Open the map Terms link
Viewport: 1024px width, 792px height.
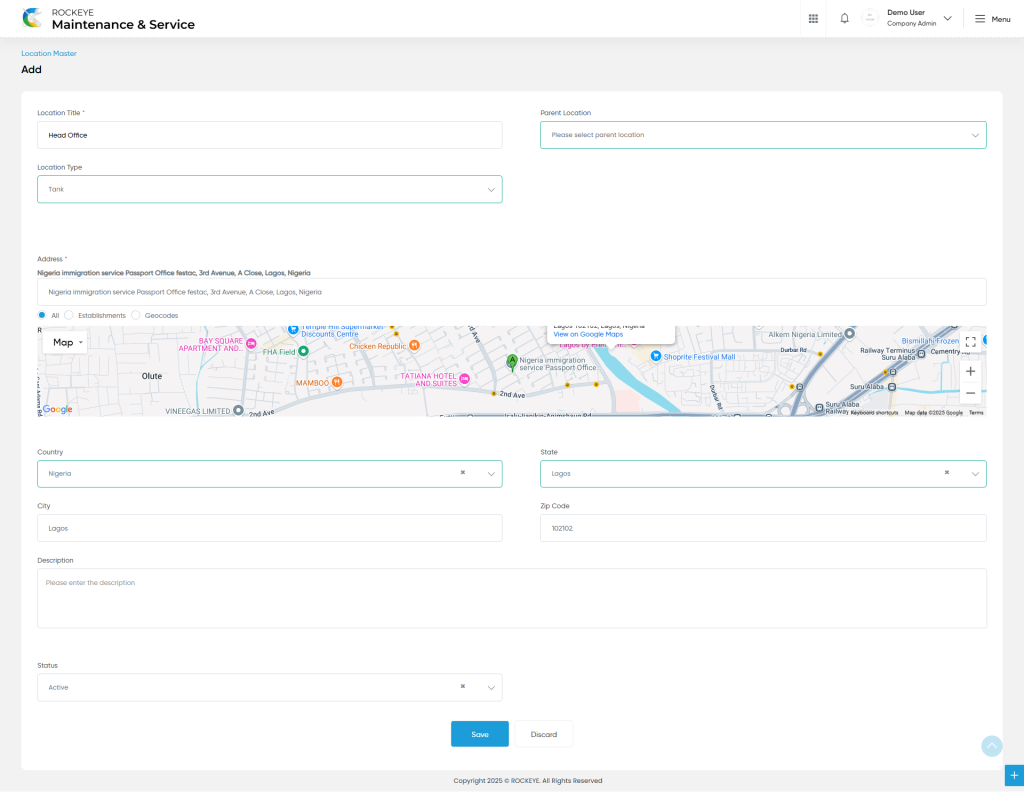click(x=976, y=413)
